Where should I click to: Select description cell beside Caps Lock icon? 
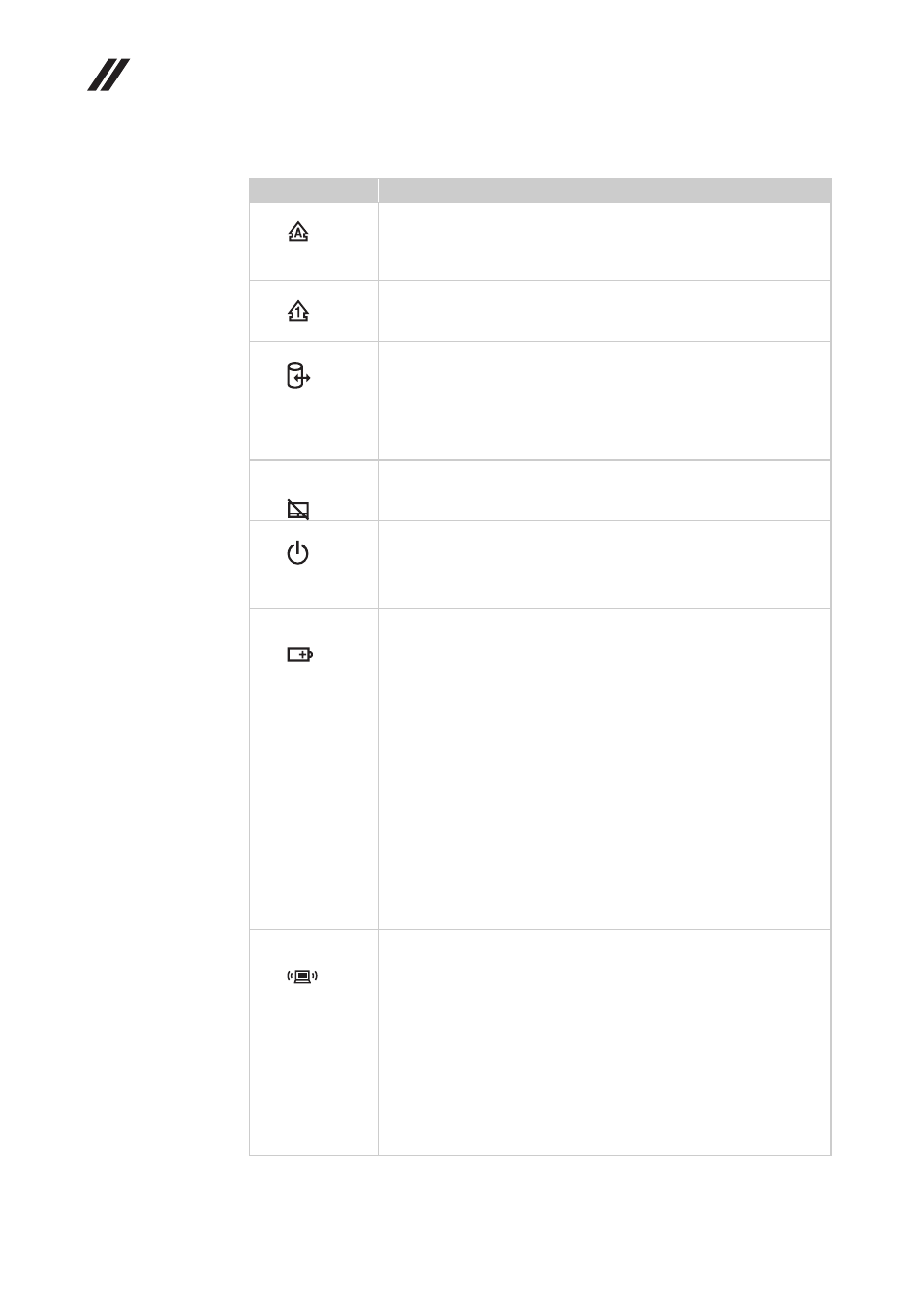tap(604, 241)
